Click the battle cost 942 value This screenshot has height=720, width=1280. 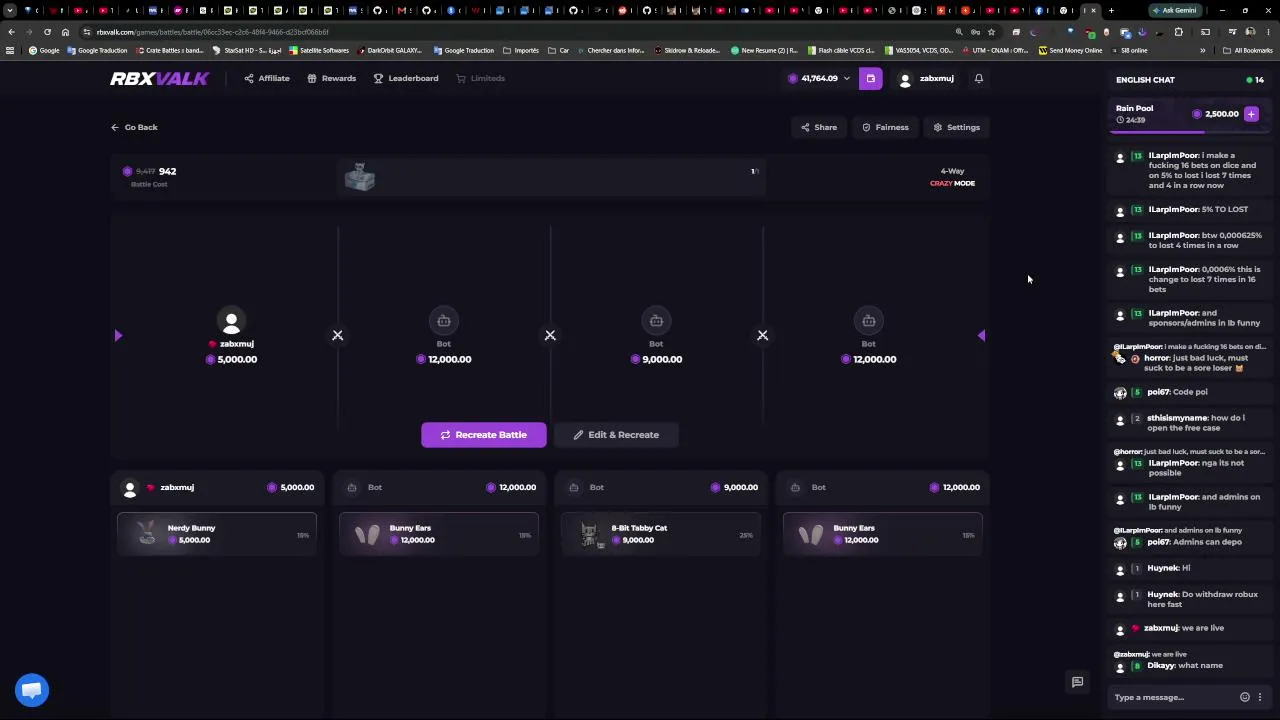click(167, 171)
